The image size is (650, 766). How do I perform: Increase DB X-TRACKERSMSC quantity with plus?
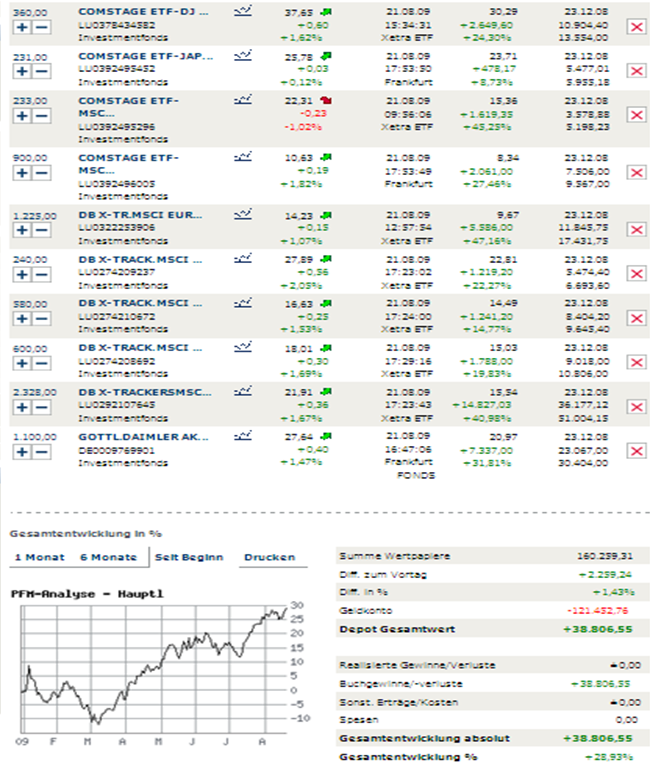(22, 407)
